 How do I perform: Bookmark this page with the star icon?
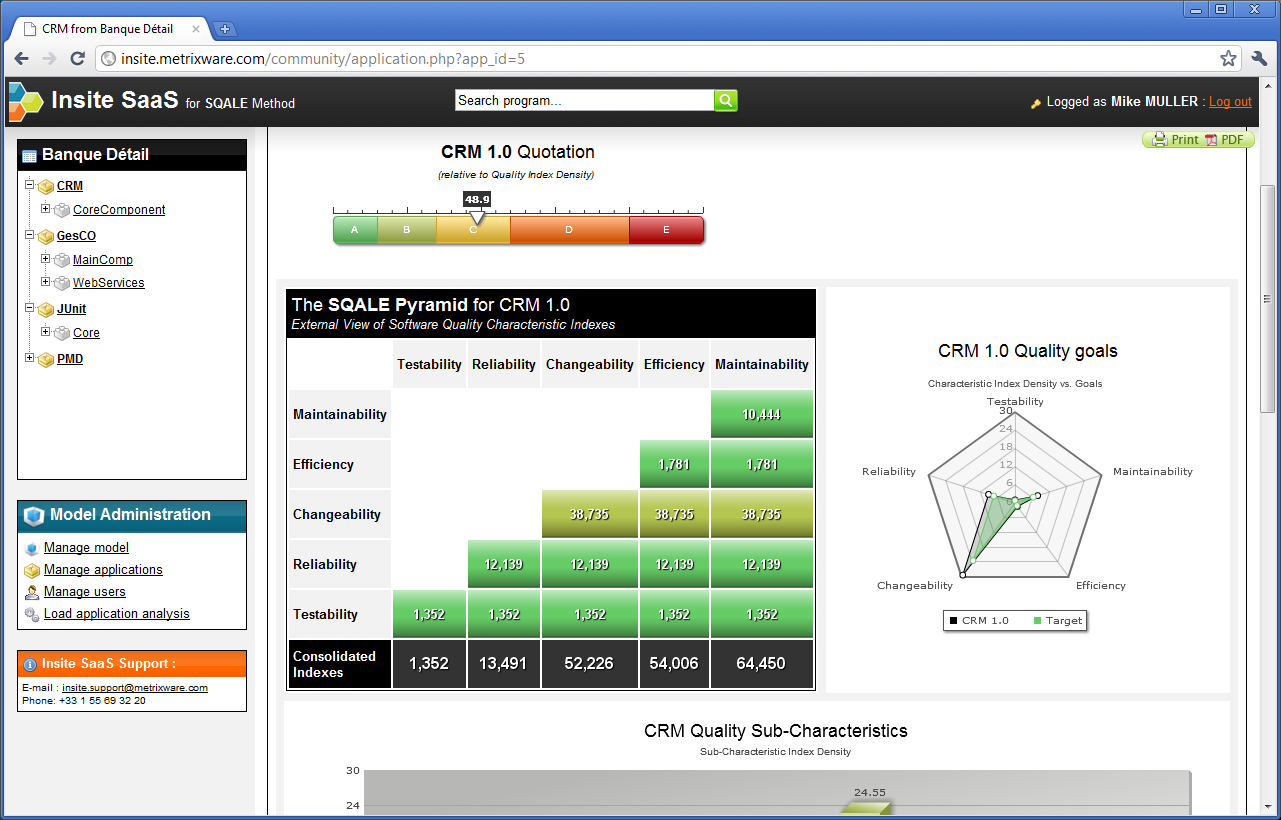point(1228,59)
